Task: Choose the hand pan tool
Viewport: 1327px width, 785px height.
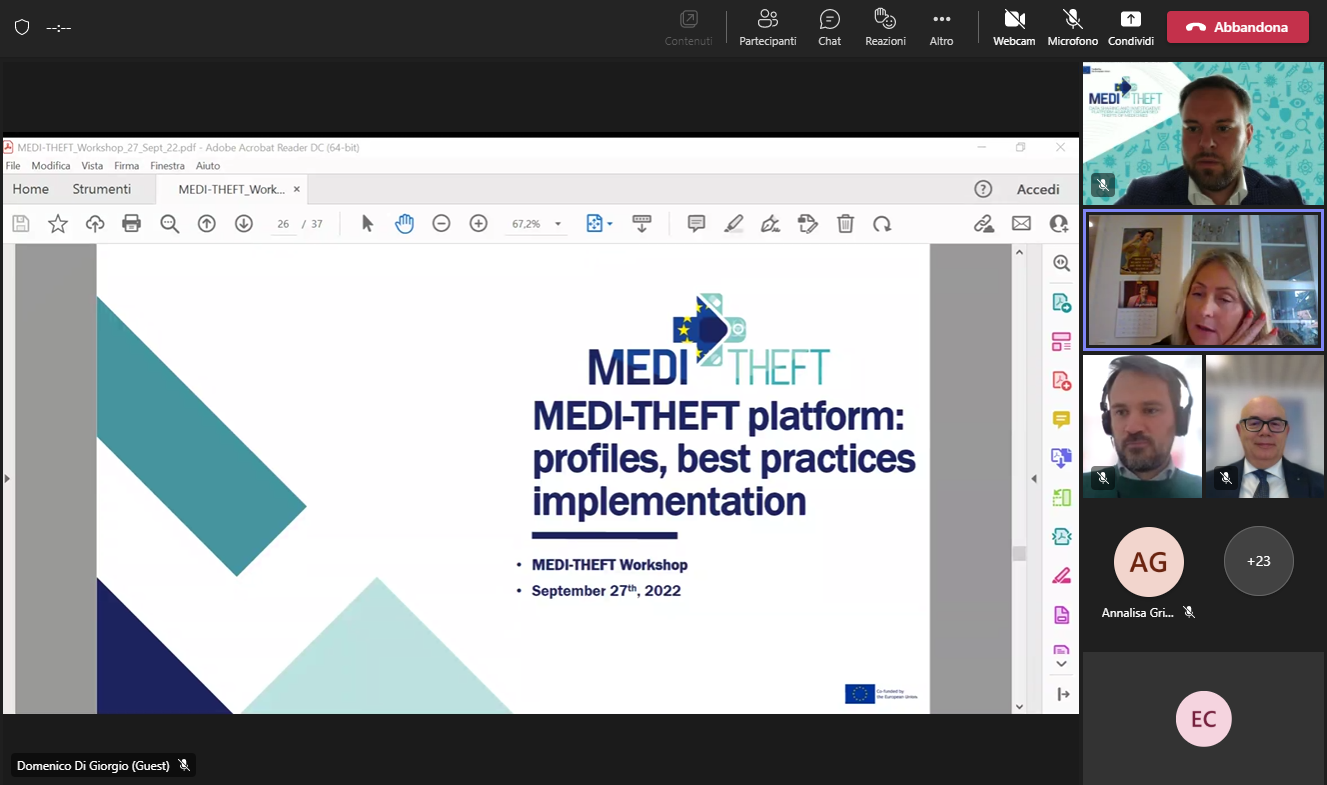Action: click(404, 224)
